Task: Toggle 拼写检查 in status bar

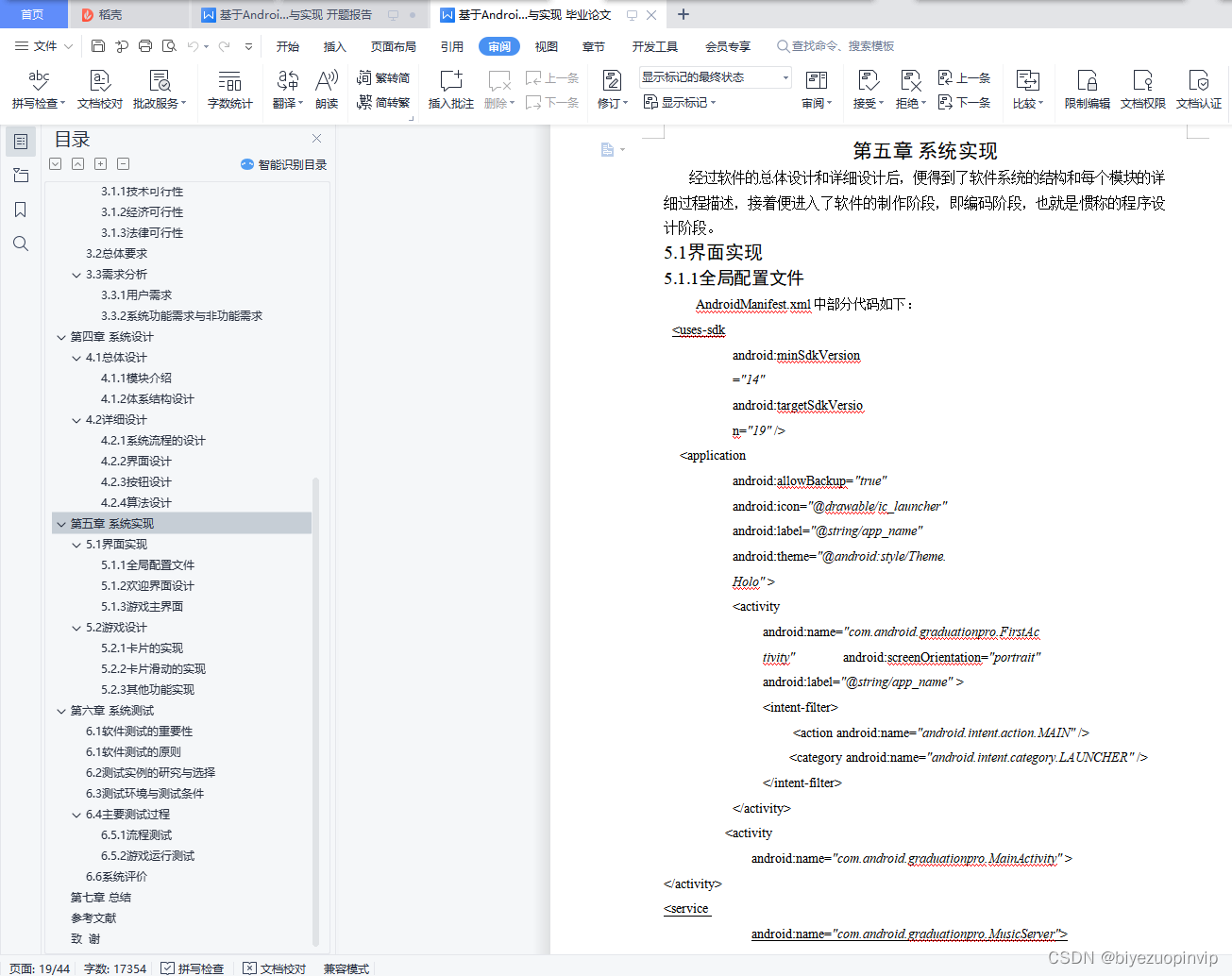Action: click(x=193, y=968)
